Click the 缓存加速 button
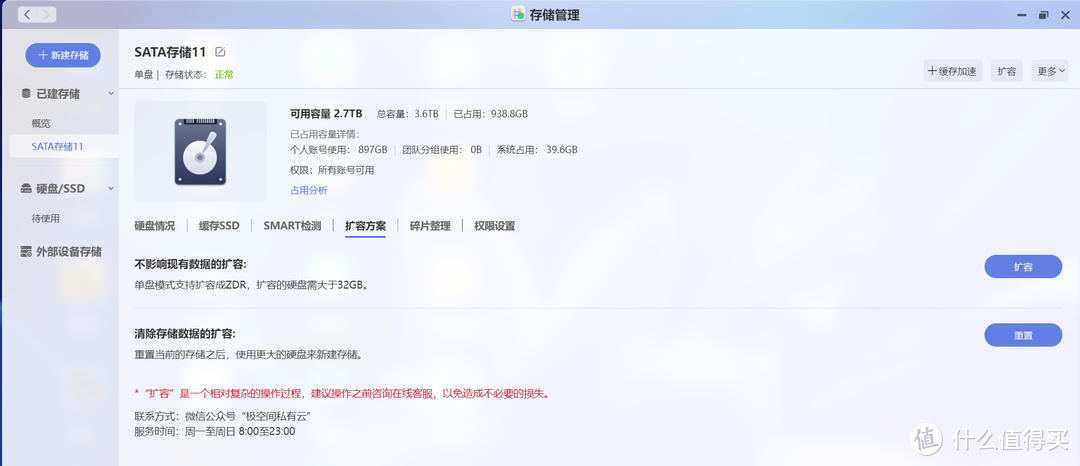 coord(953,71)
